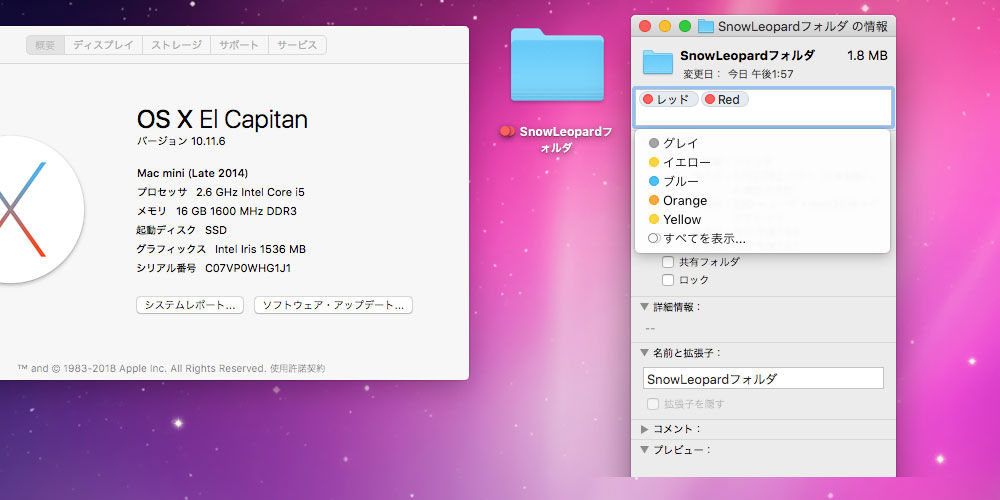Click the serial number C07VP0WHG1J1
Image resolution: width=1000 pixels, height=500 pixels.
point(248,268)
